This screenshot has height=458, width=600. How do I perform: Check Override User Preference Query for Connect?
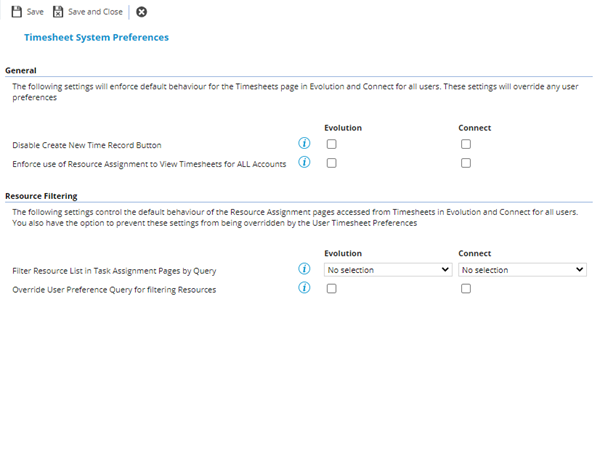pyautogui.click(x=466, y=289)
